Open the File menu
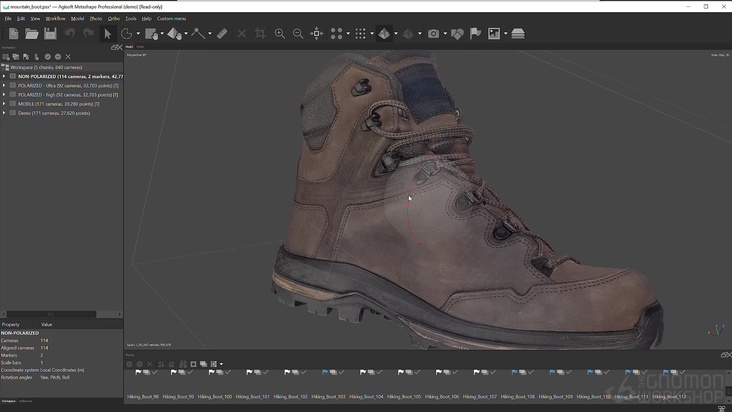The height and width of the screenshot is (412, 732). (x=8, y=19)
